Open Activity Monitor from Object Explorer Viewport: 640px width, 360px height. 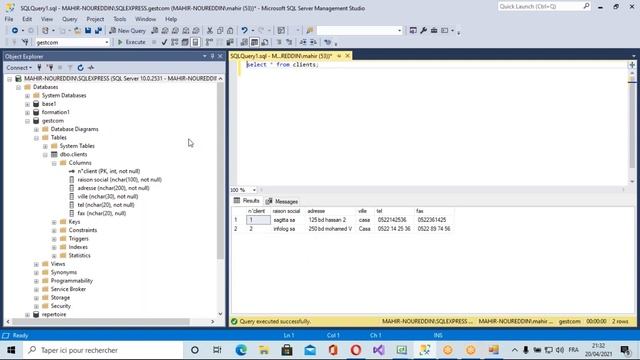coord(91,68)
